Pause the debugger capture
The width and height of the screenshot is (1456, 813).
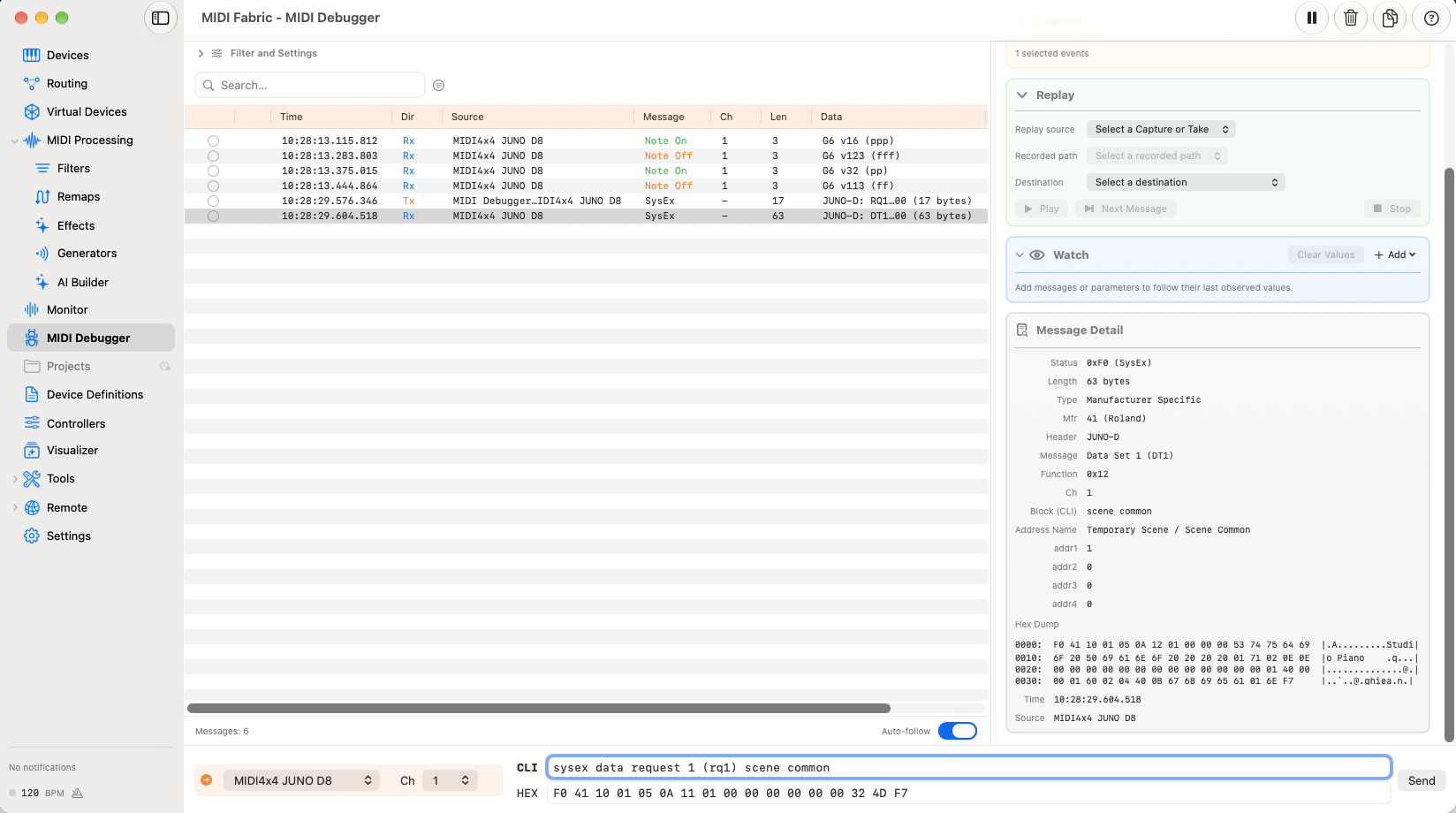(x=1312, y=18)
